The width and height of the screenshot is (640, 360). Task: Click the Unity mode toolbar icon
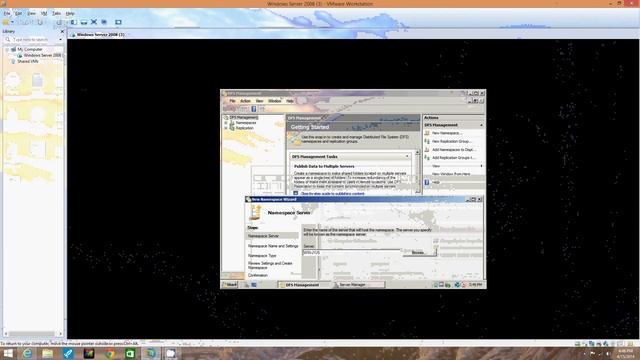104,22
